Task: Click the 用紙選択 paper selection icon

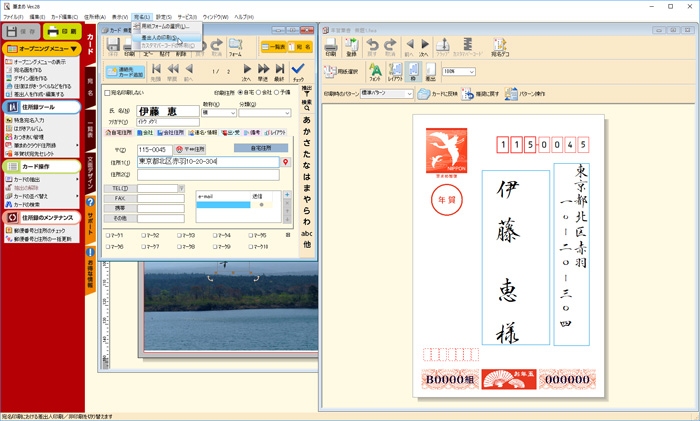Action: tap(340, 72)
